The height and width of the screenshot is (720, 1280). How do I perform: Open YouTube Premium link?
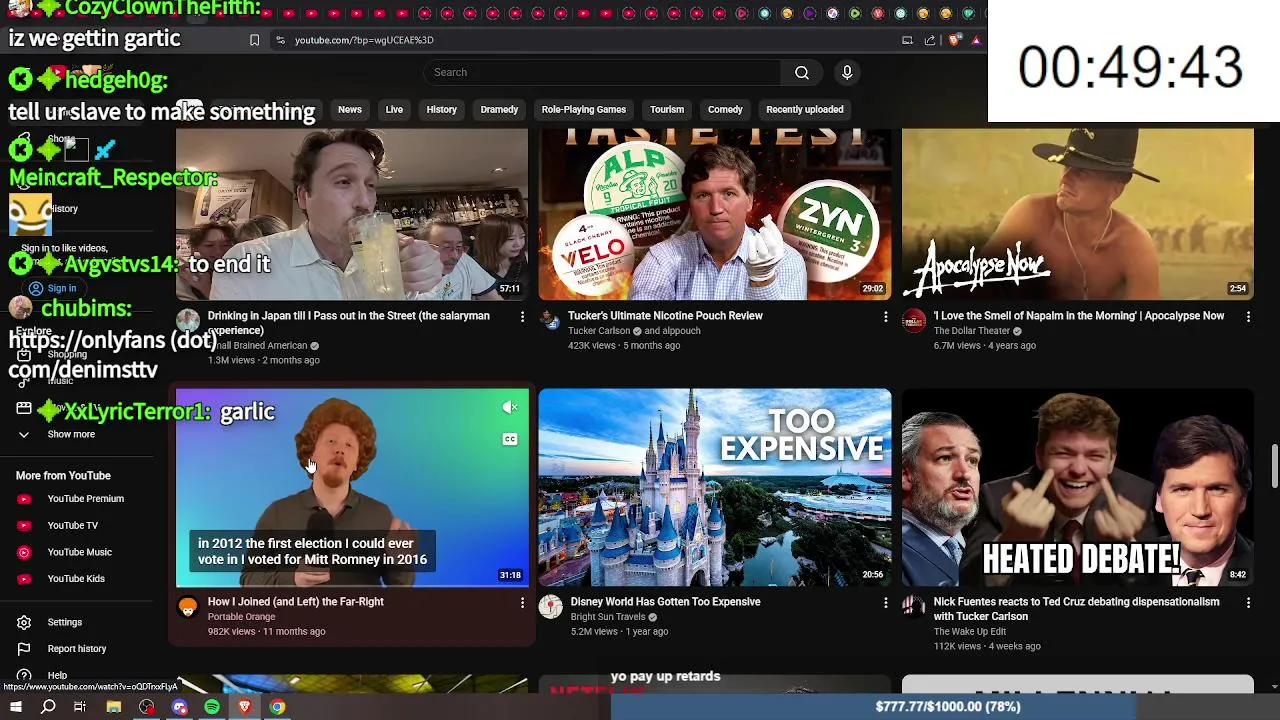pos(86,499)
